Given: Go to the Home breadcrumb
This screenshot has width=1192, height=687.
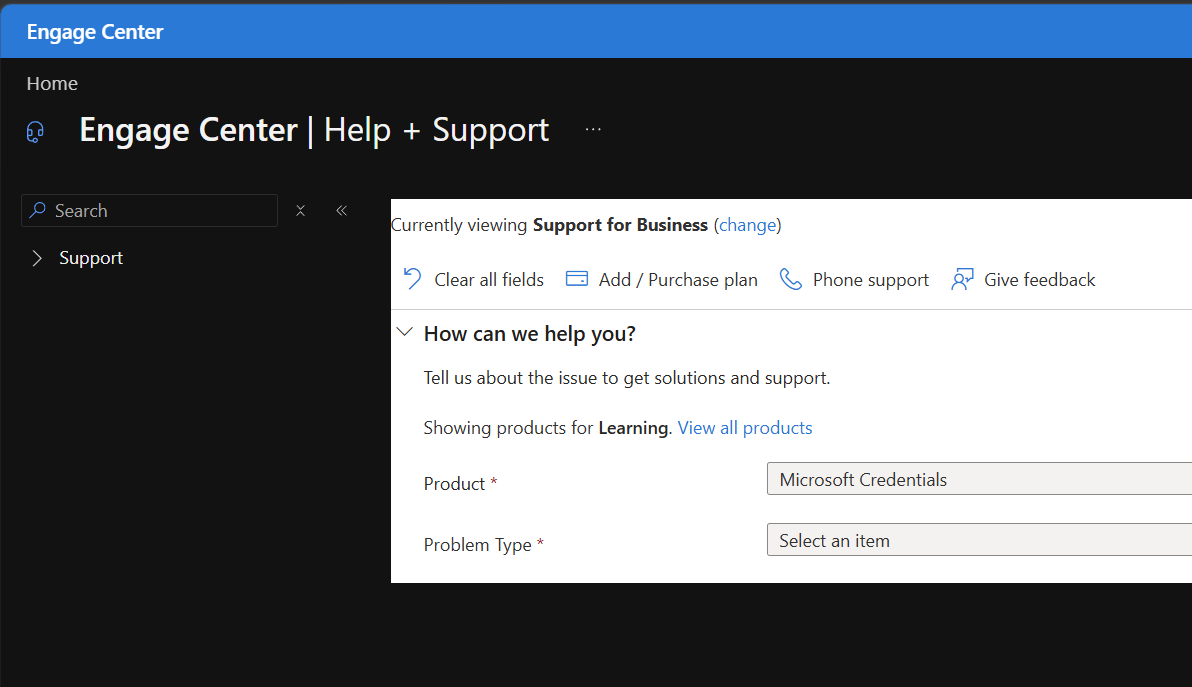Looking at the screenshot, I should pyautogui.click(x=52, y=84).
